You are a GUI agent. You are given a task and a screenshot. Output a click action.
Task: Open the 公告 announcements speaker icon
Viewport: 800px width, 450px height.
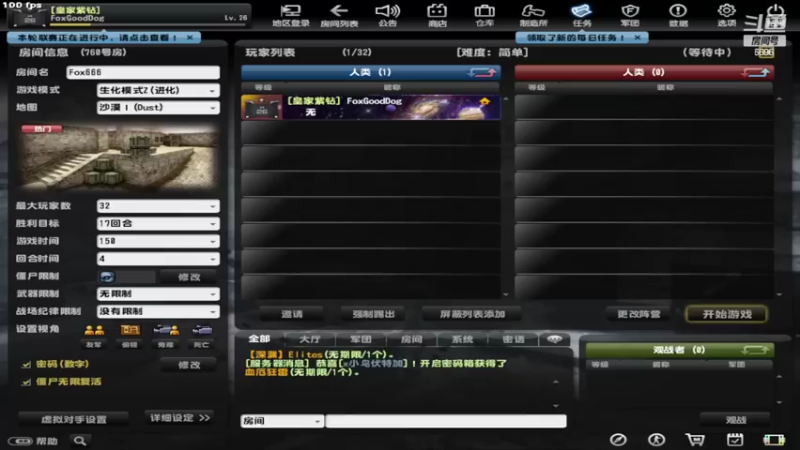pyautogui.click(x=388, y=15)
